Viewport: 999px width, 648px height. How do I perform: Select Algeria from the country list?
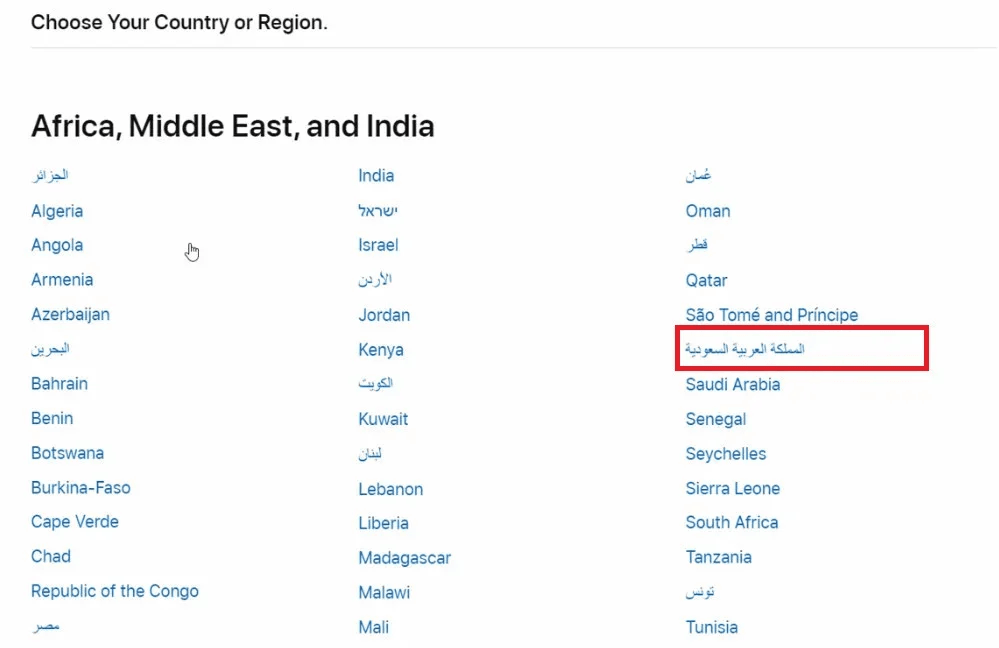(57, 211)
